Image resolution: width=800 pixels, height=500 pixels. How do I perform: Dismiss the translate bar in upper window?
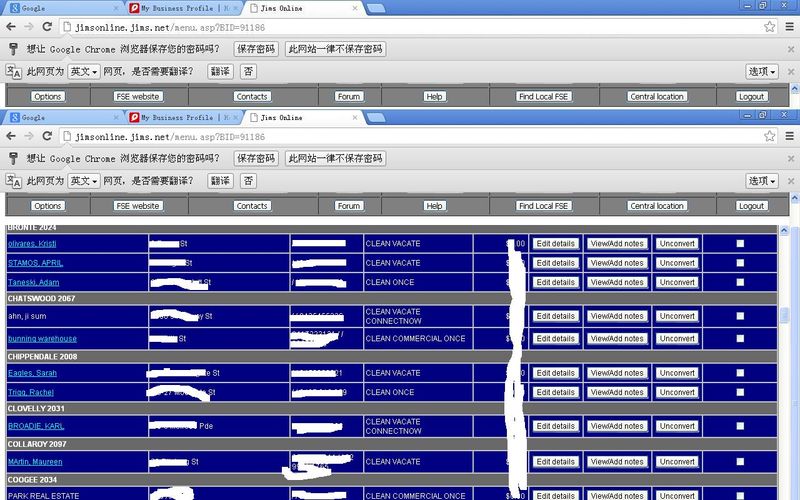(791, 72)
